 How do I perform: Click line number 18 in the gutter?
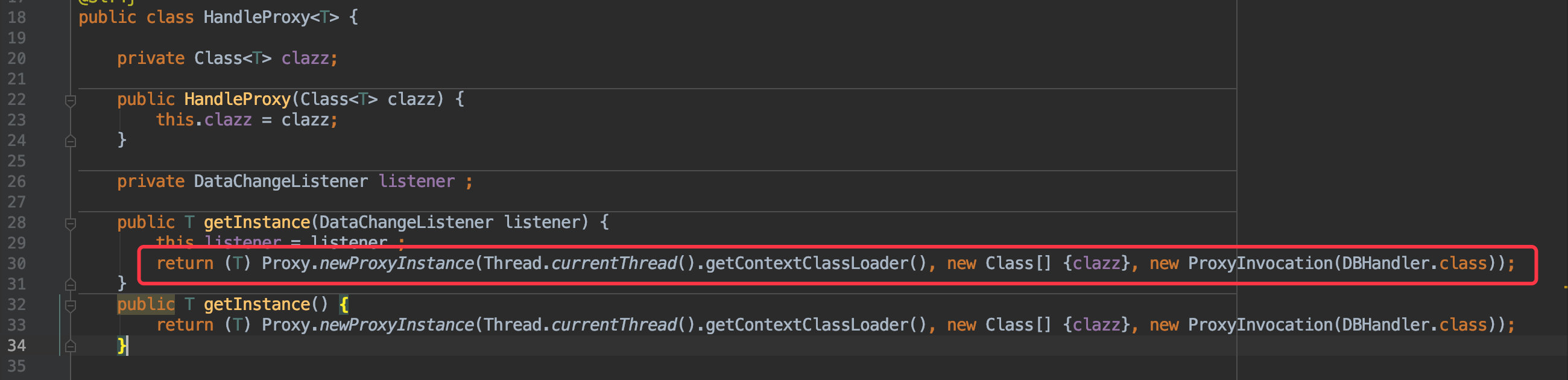pos(16,17)
